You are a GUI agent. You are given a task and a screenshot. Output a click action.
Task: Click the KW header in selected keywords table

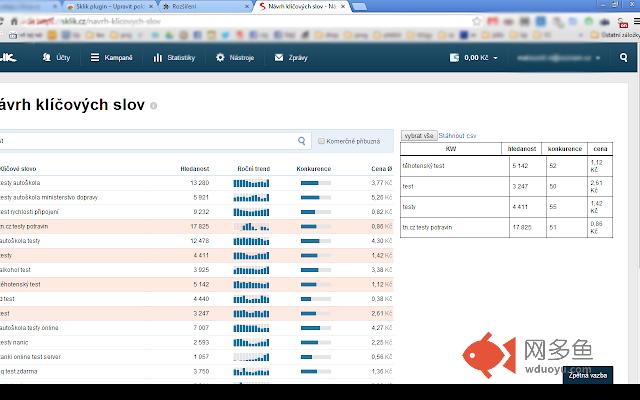[x=451, y=149]
